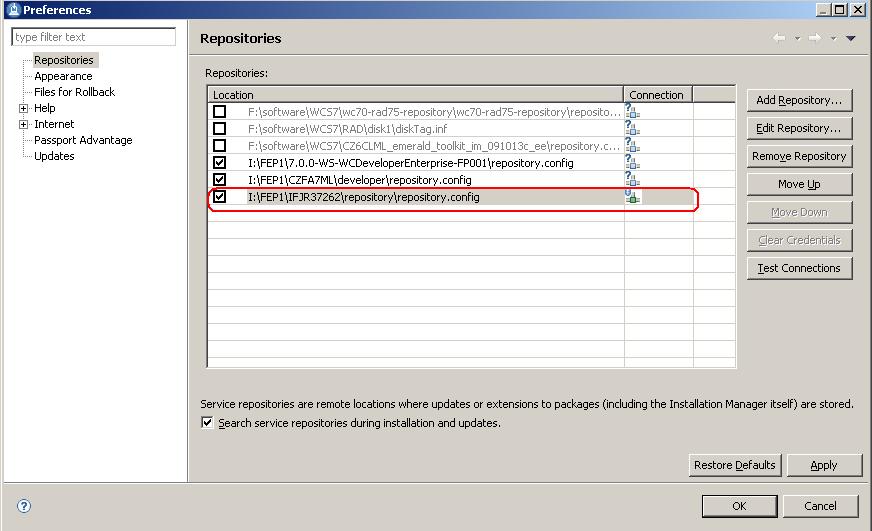Focus the type filter text field
This screenshot has width=872, height=531.
coord(93,37)
